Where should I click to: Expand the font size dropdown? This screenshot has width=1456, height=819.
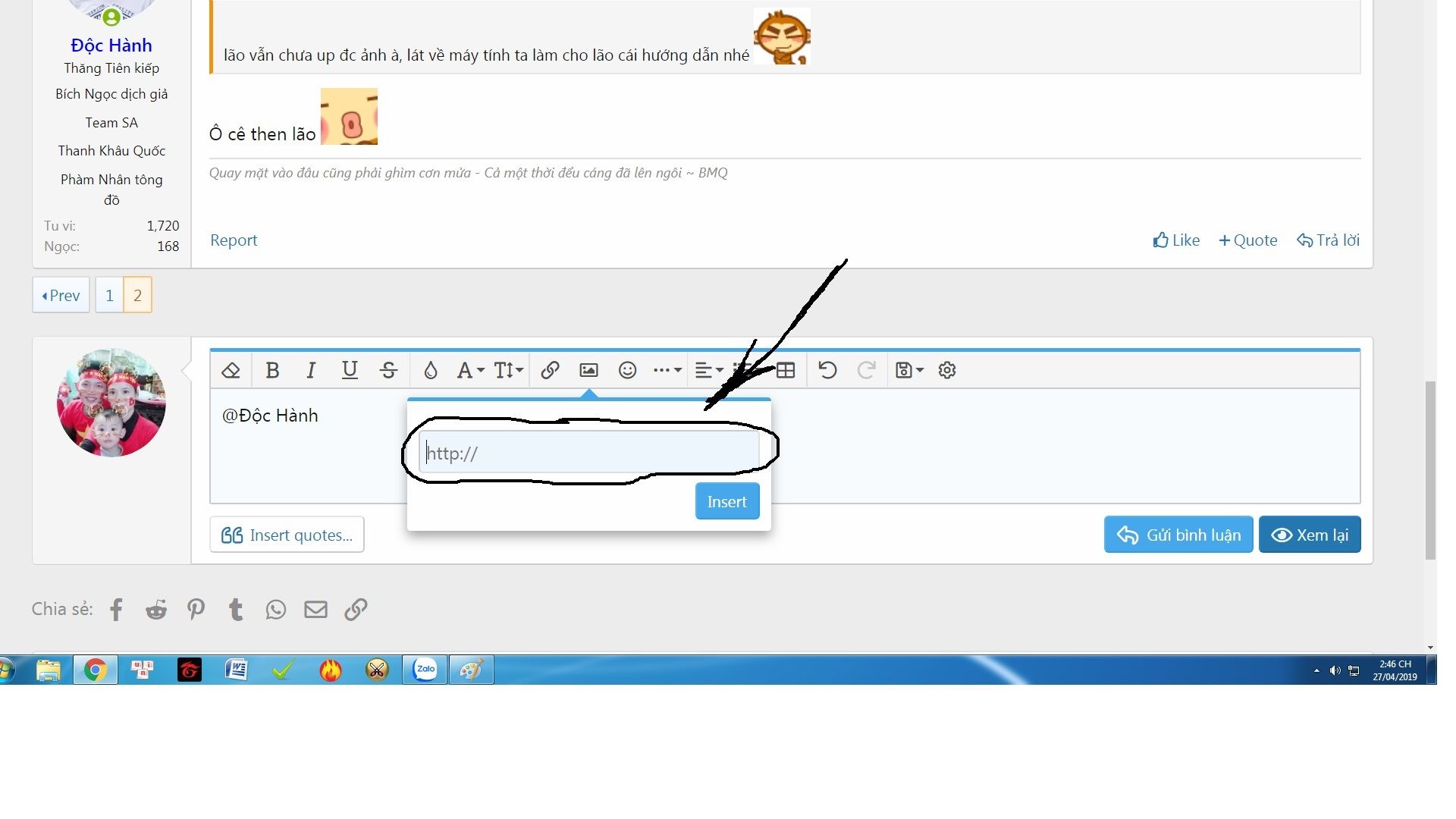tap(508, 370)
